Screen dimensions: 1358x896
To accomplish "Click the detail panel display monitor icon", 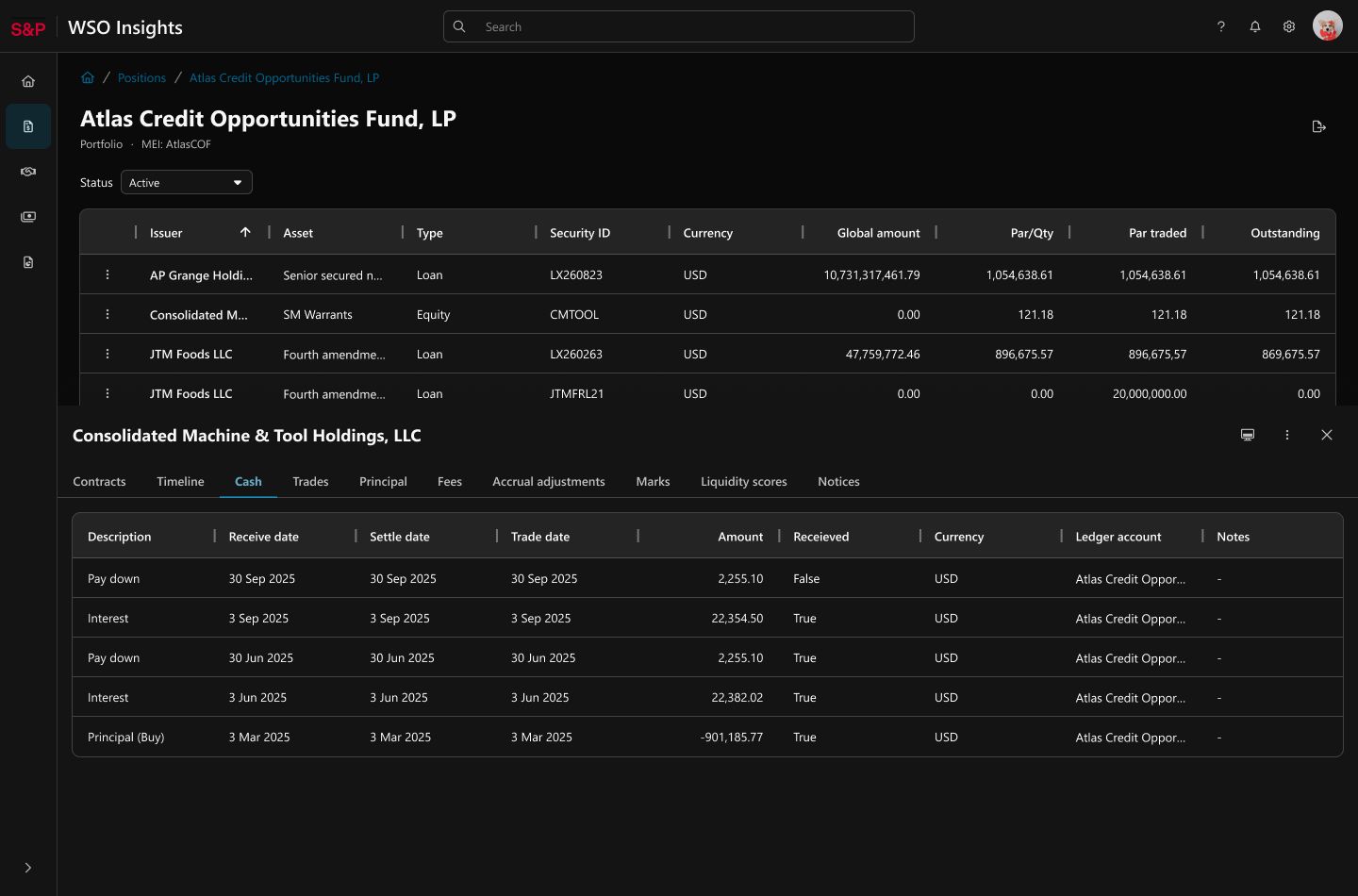I will (1248, 435).
